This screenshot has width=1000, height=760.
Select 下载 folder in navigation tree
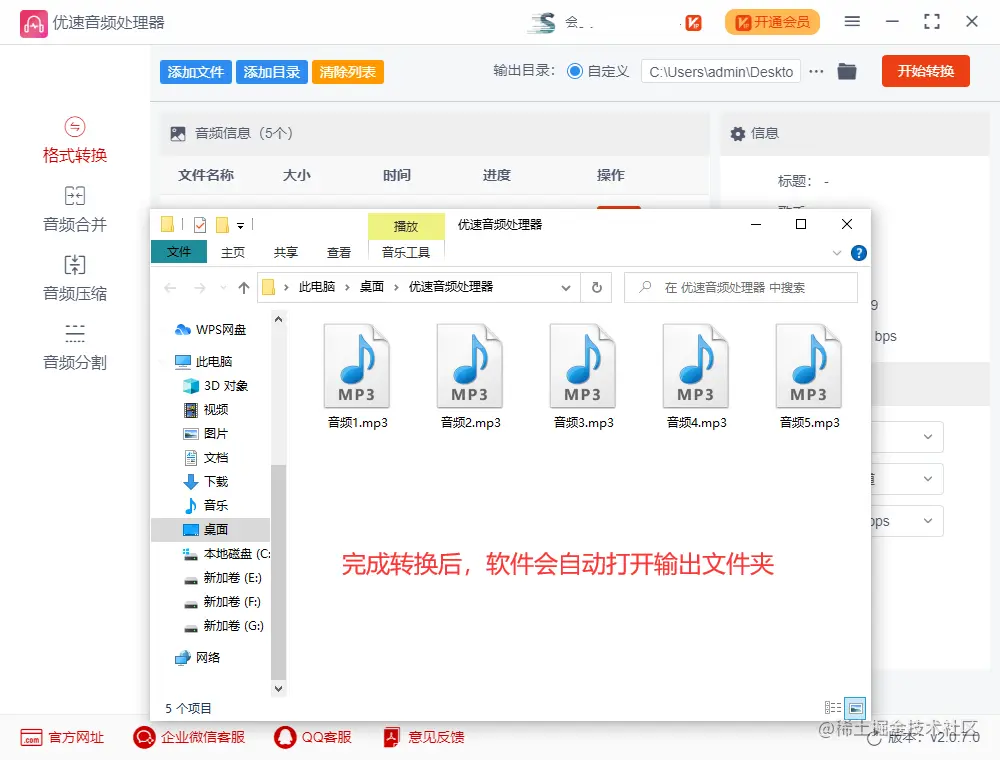(206, 481)
